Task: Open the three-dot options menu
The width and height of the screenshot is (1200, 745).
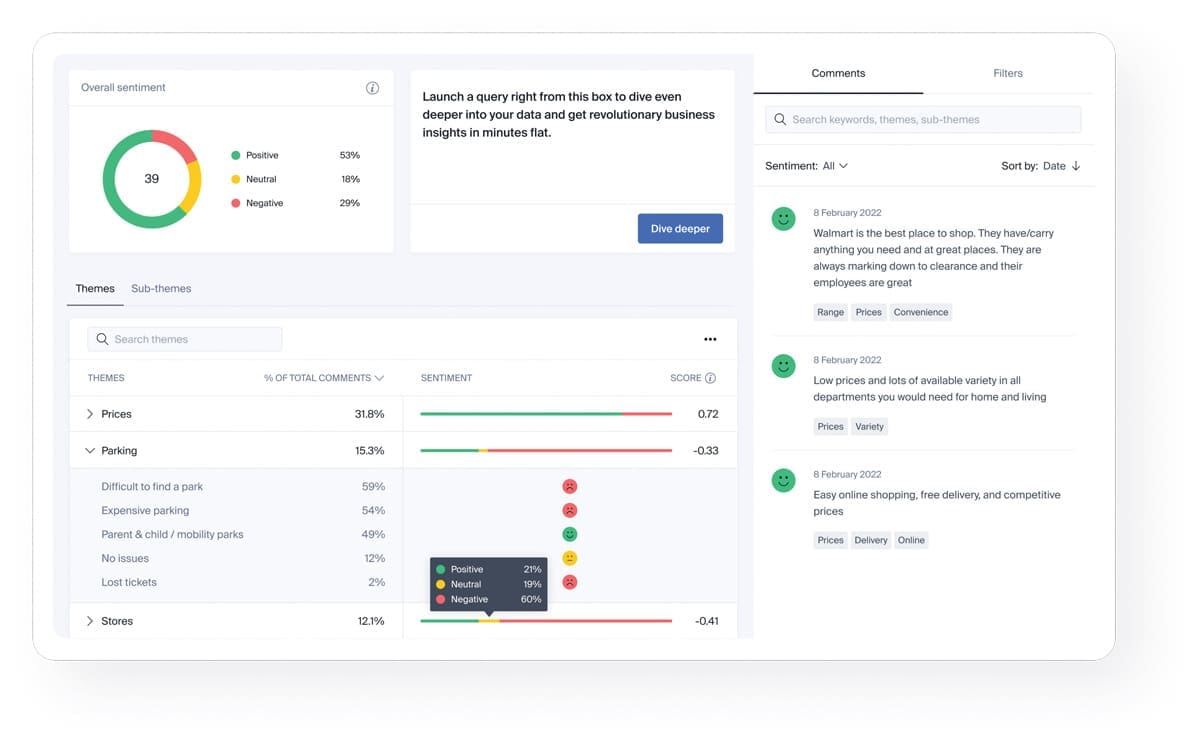Action: (710, 340)
